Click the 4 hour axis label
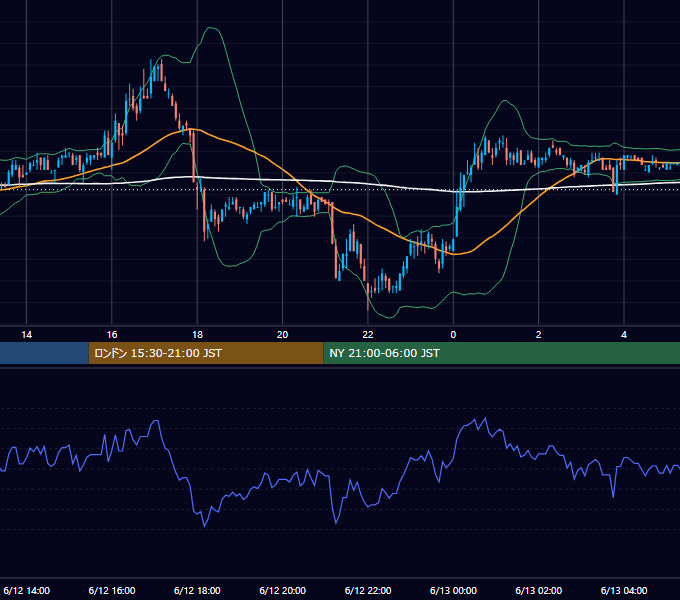 pos(624,335)
